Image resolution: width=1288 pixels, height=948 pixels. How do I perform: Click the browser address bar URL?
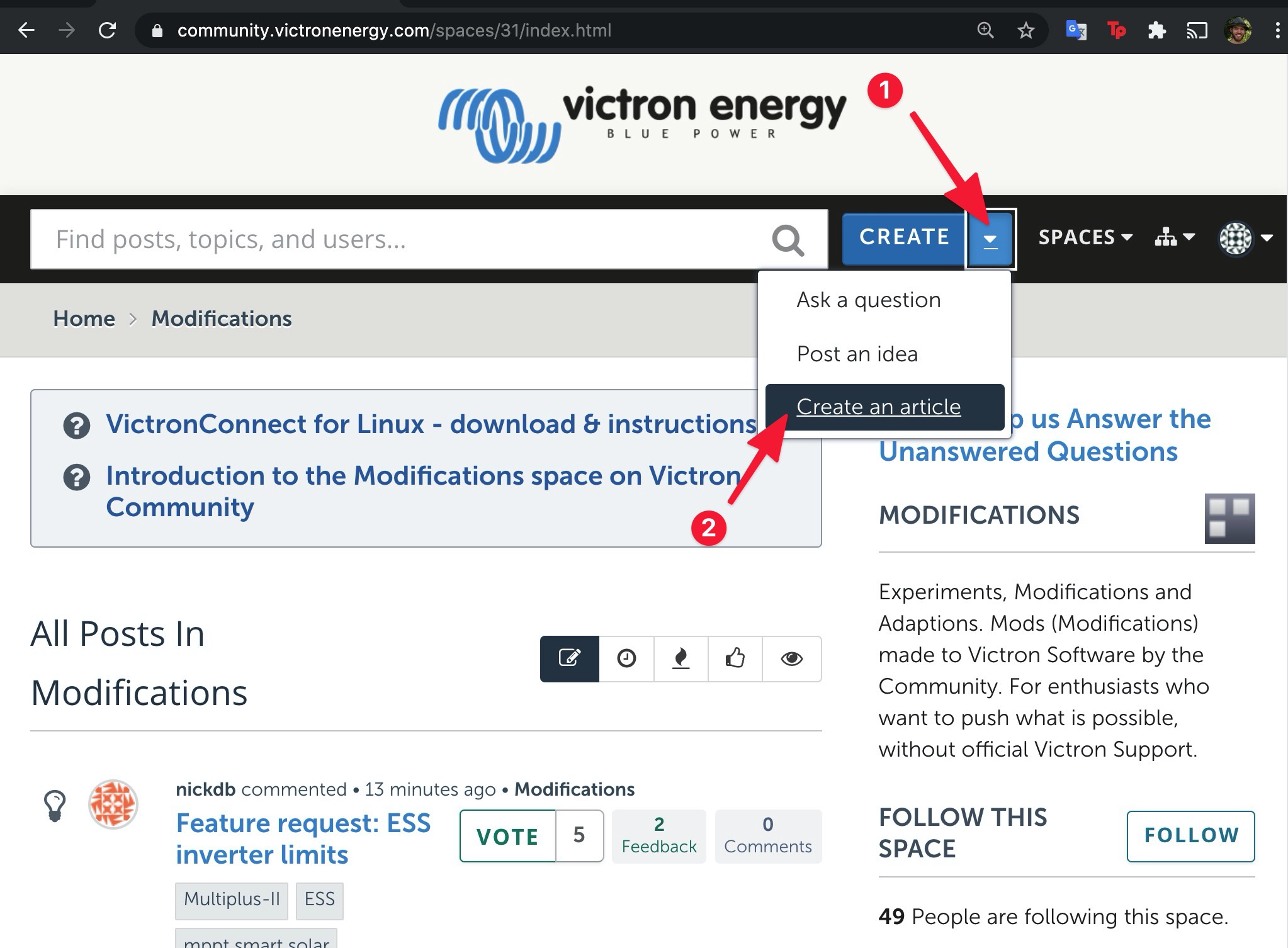pos(394,30)
